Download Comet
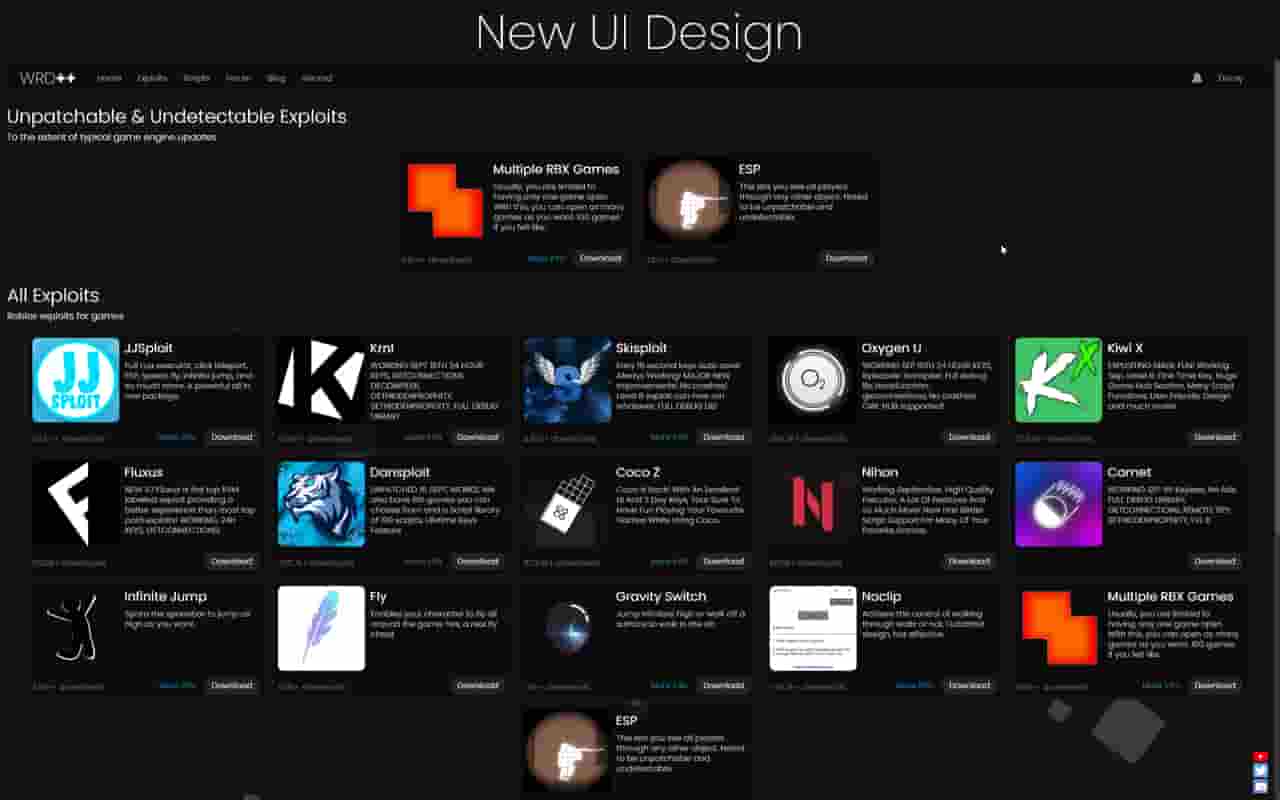Screen dimensions: 1280x800 (x=1215, y=561)
